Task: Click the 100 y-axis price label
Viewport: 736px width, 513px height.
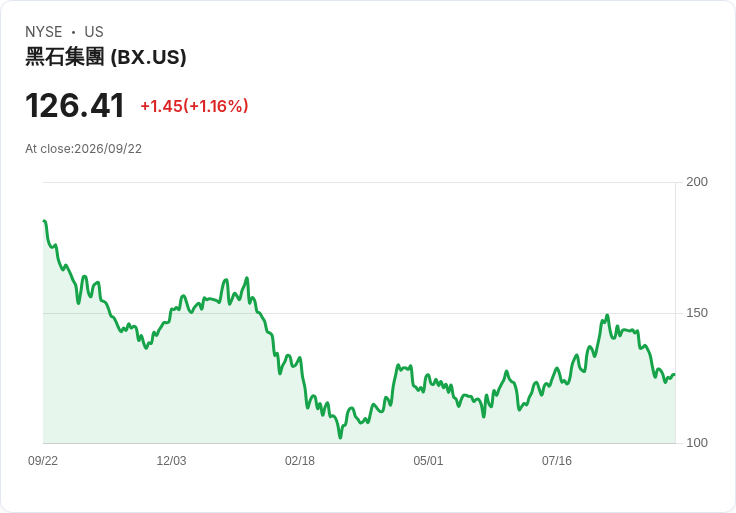Action: click(x=697, y=443)
